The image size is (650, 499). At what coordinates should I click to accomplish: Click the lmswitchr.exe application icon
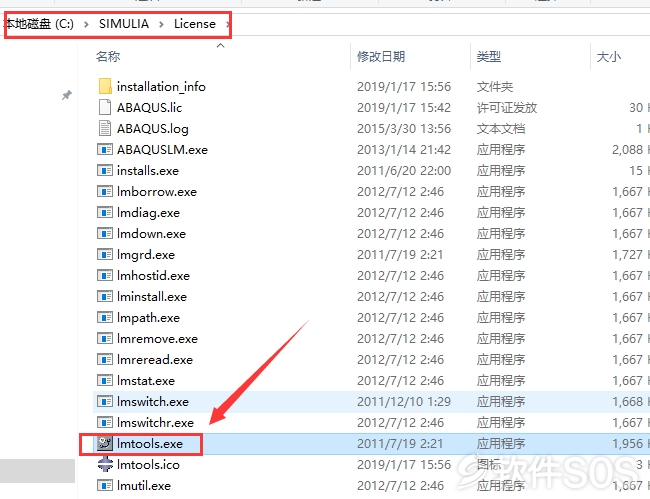click(105, 422)
